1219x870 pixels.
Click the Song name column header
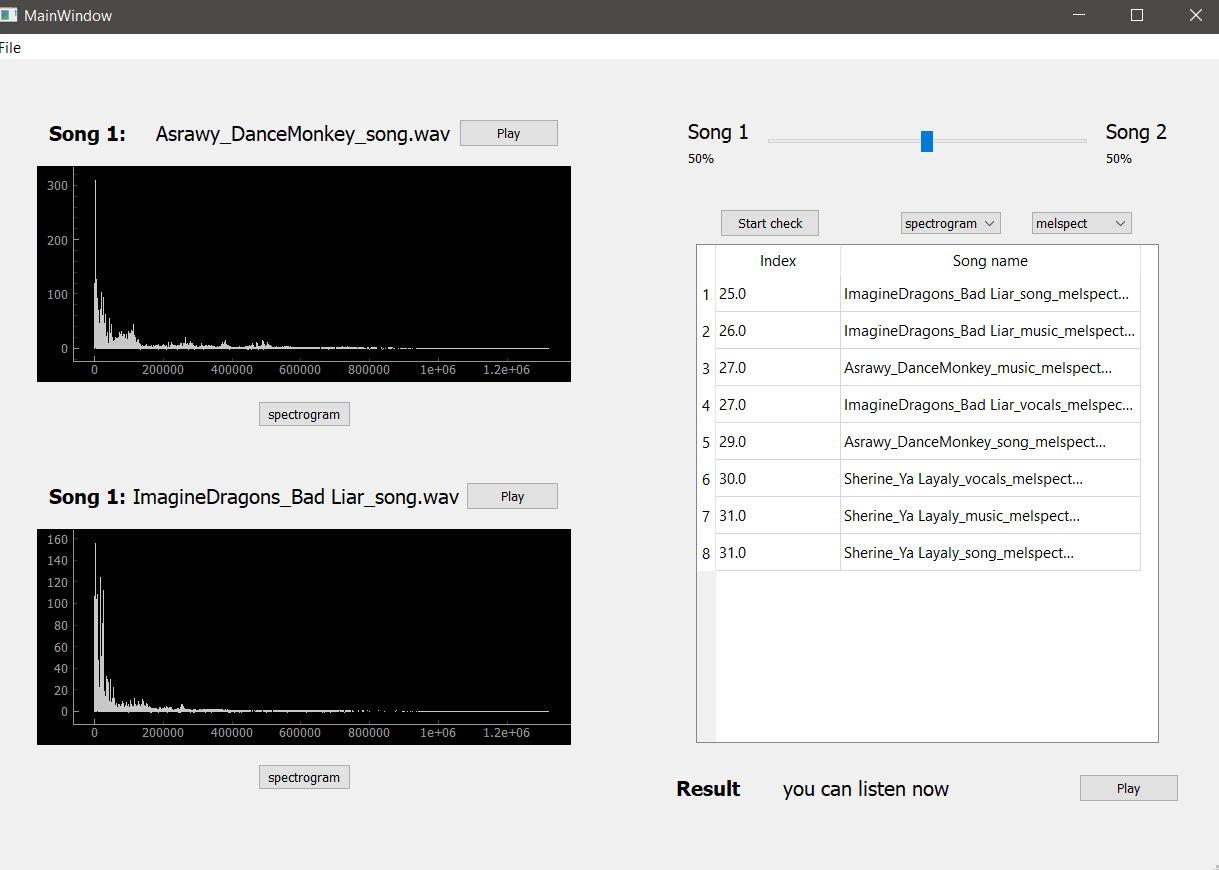[990, 260]
